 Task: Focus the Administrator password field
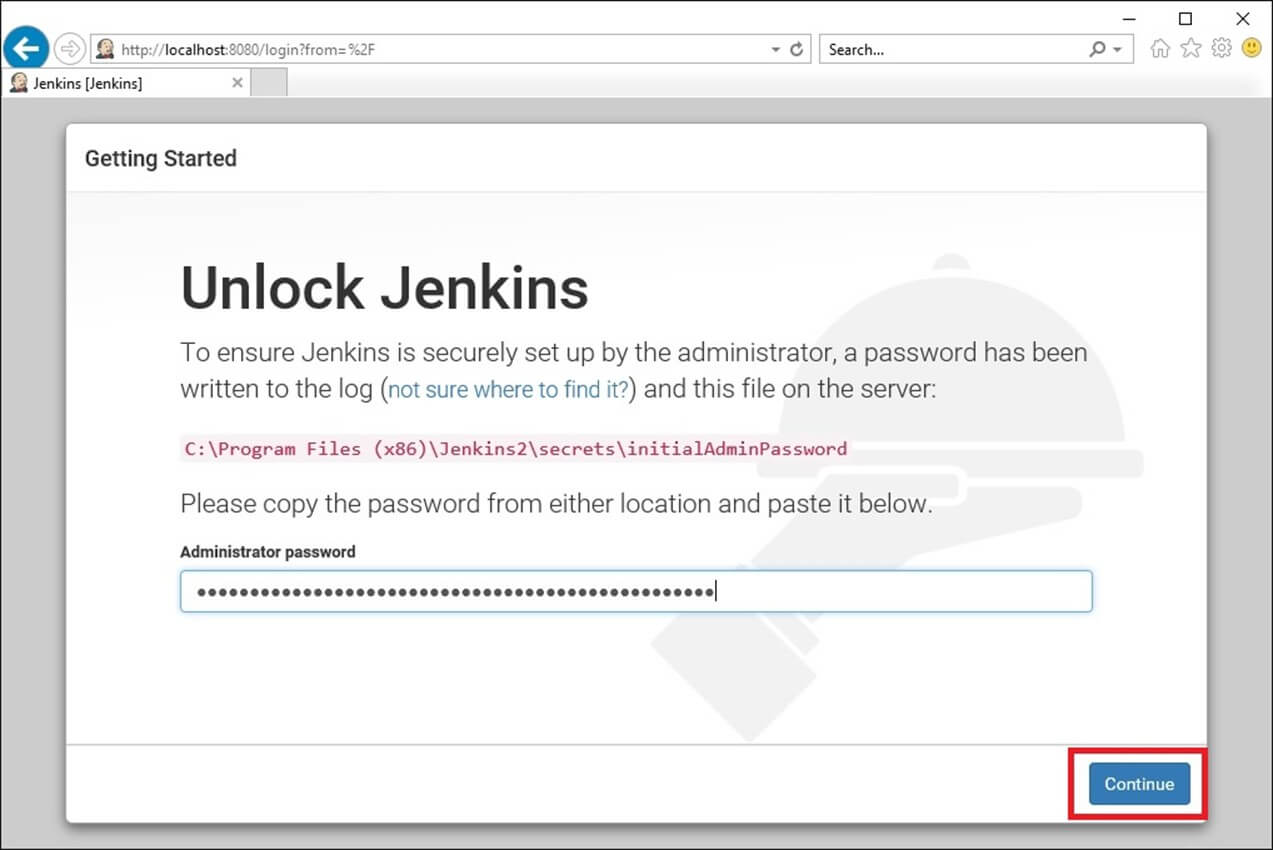(636, 592)
